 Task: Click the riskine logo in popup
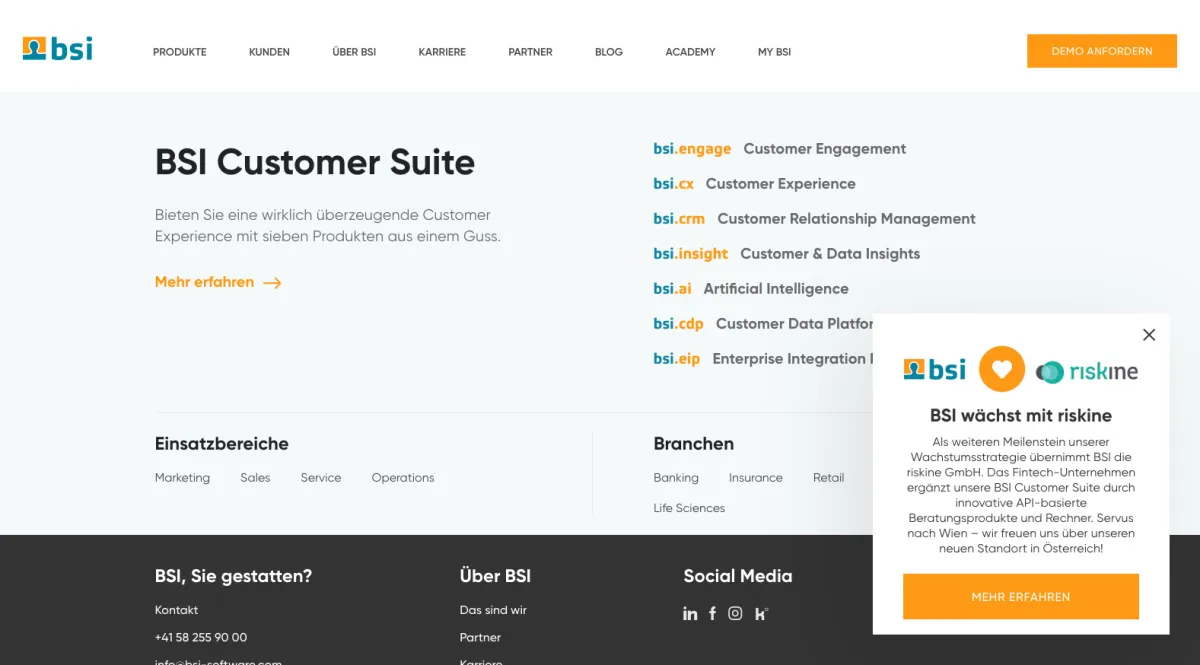(x=1087, y=372)
